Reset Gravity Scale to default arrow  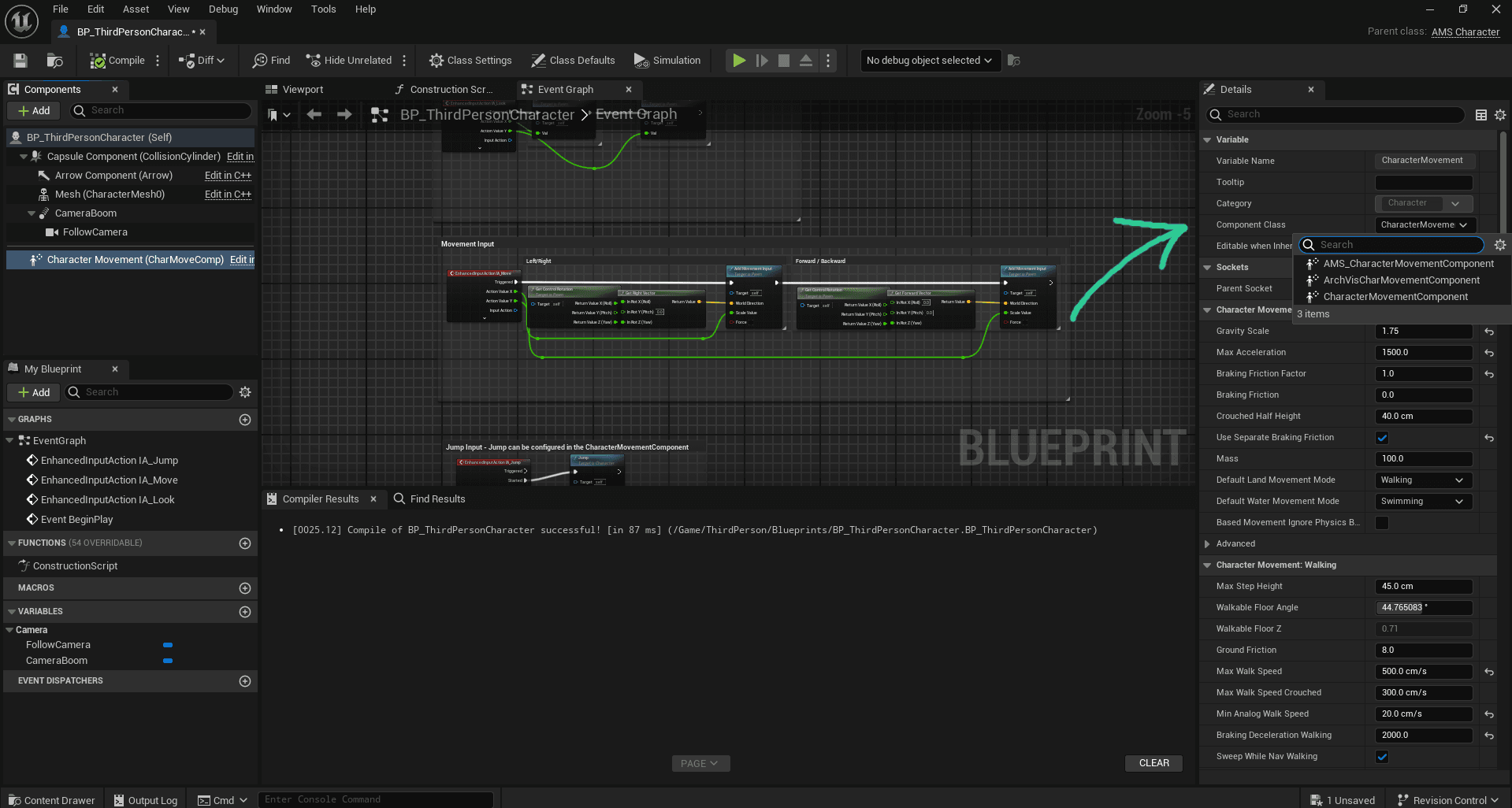point(1489,332)
